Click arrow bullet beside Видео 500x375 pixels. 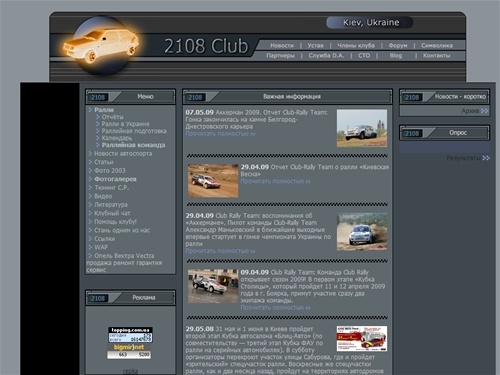[x=90, y=196]
